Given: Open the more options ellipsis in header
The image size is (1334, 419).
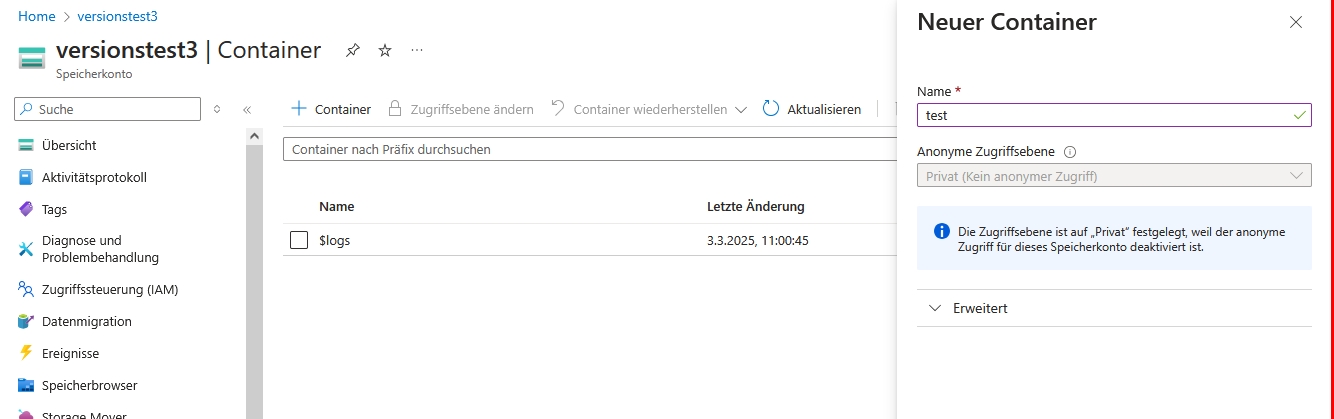Looking at the screenshot, I should pyautogui.click(x=417, y=51).
